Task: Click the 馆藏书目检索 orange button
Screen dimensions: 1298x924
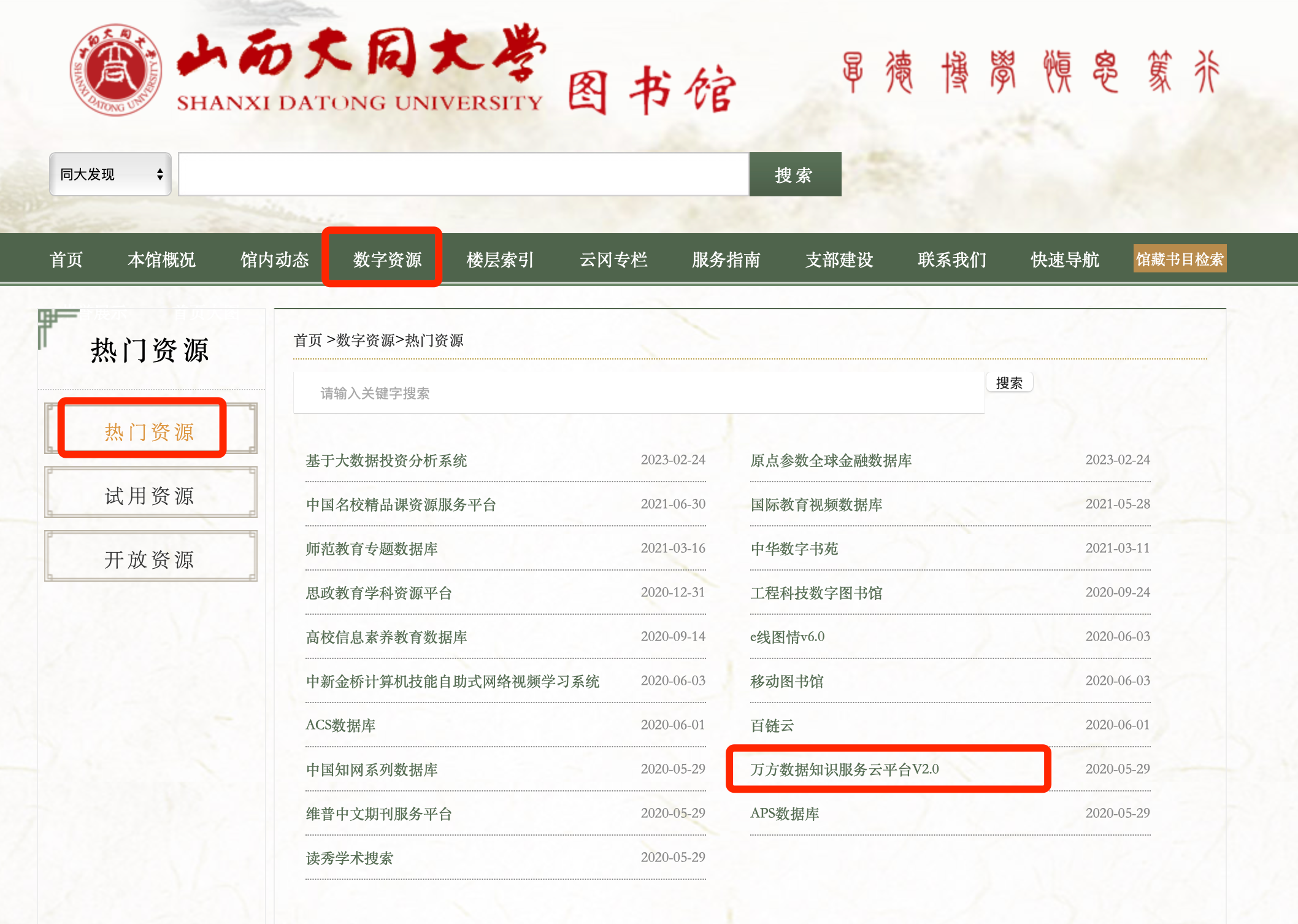Action: (x=1180, y=259)
